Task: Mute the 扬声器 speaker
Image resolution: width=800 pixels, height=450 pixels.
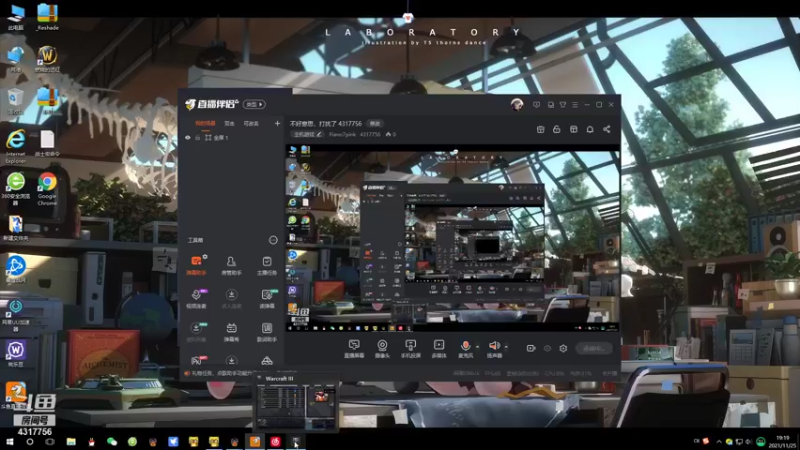Action: 494,348
